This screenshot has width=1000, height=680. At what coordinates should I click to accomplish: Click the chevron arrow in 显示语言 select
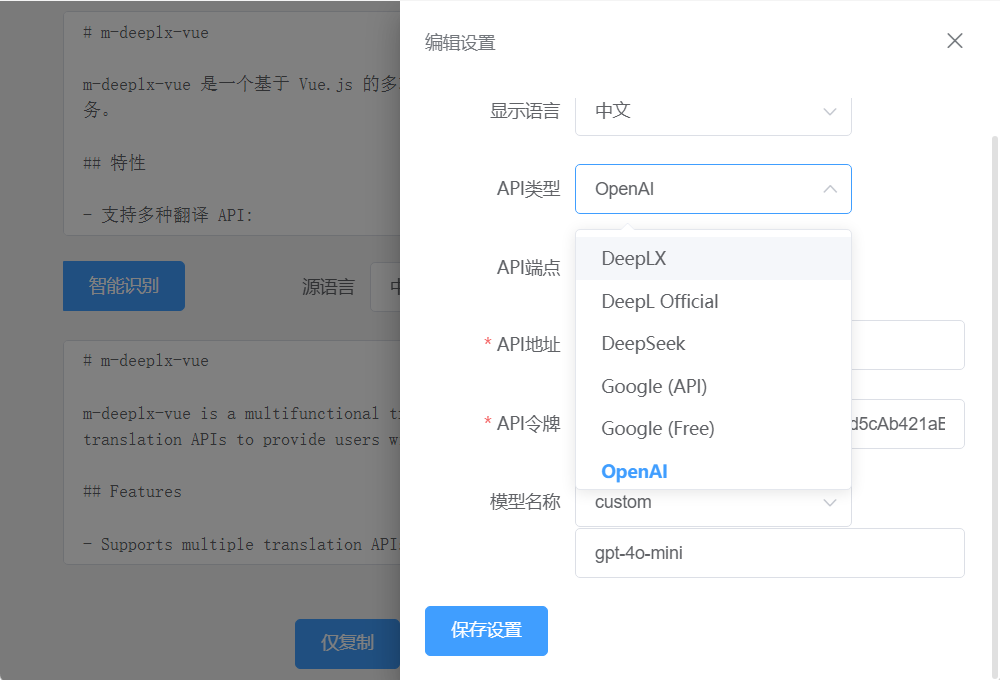829,112
